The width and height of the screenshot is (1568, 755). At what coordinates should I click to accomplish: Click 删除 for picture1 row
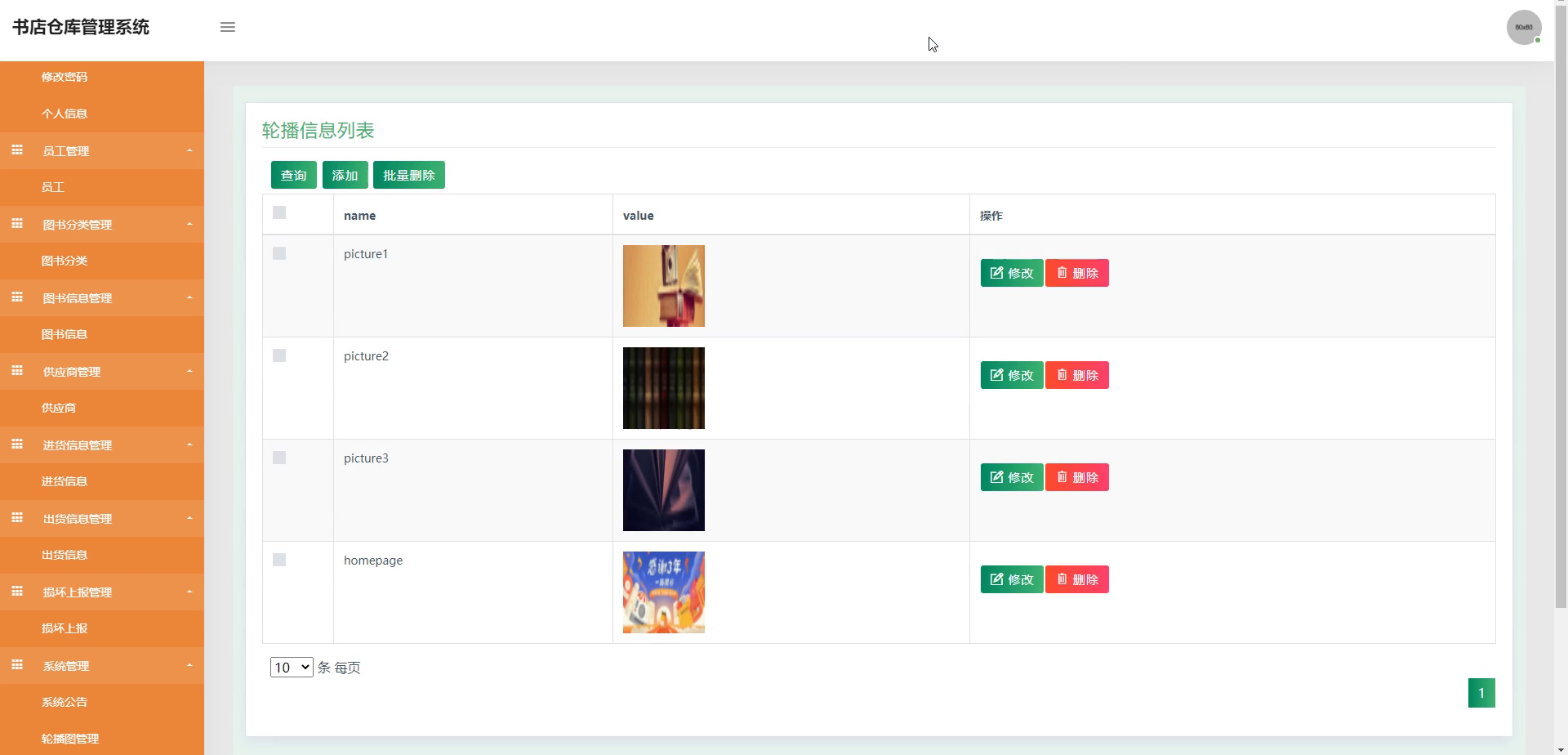tap(1077, 273)
